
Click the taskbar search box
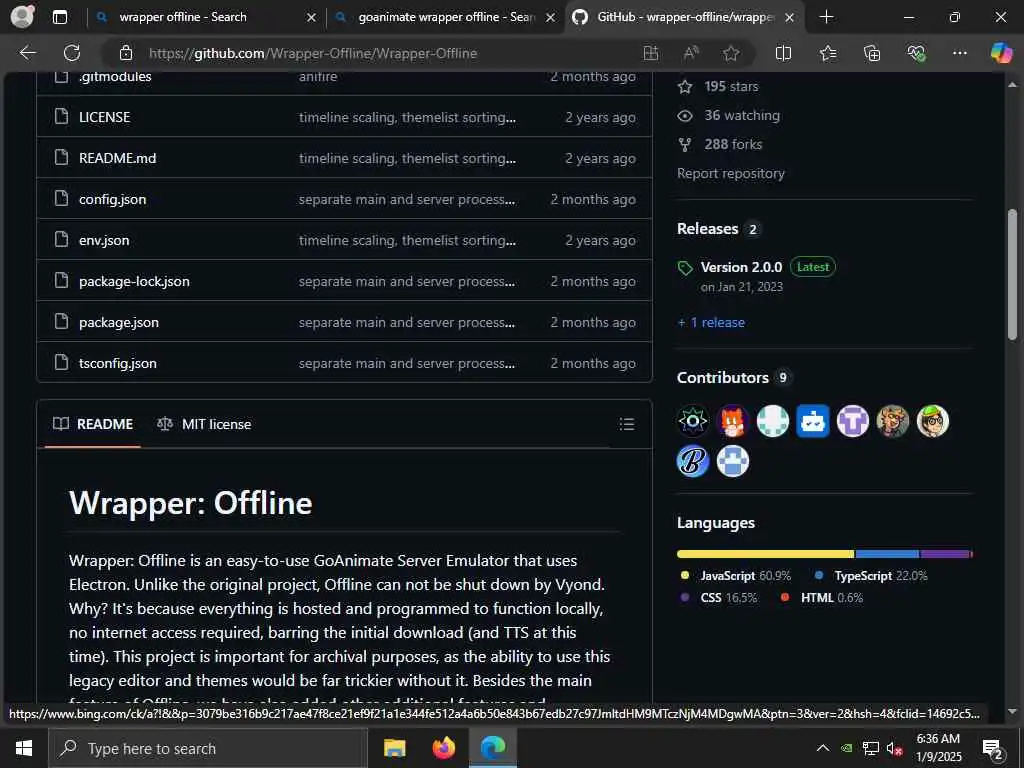pyautogui.click(x=208, y=748)
